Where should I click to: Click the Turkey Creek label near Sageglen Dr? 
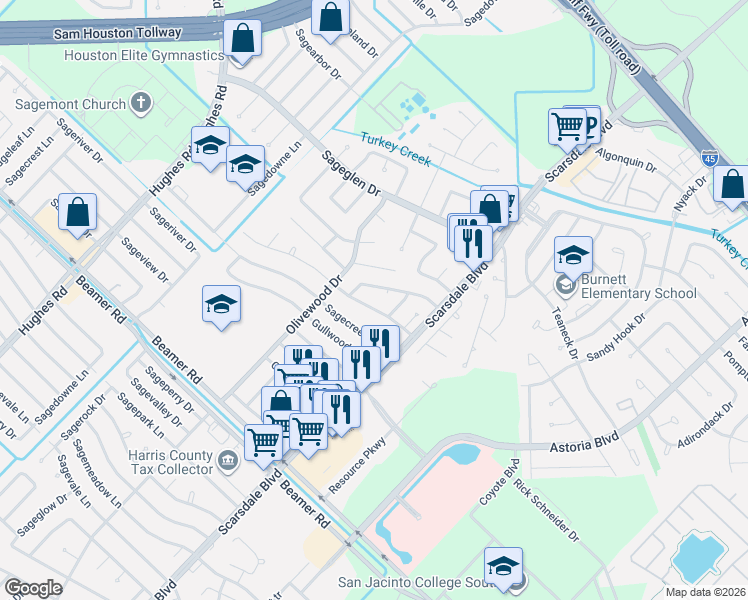[x=395, y=149]
